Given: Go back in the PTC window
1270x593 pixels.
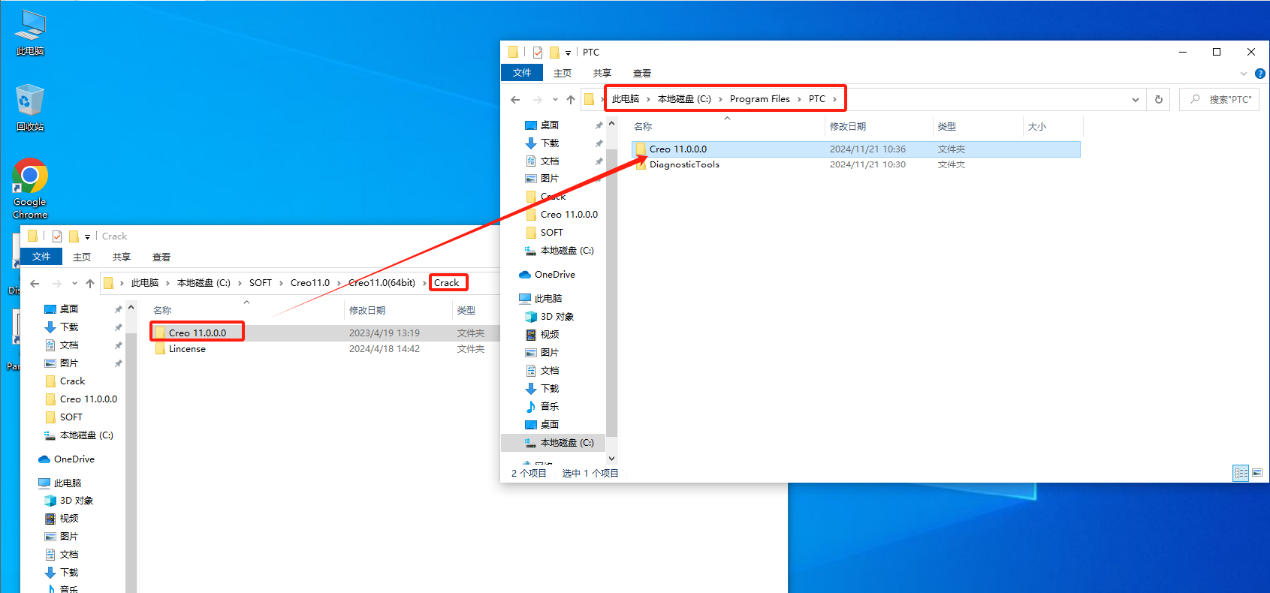Looking at the screenshot, I should coord(516,99).
